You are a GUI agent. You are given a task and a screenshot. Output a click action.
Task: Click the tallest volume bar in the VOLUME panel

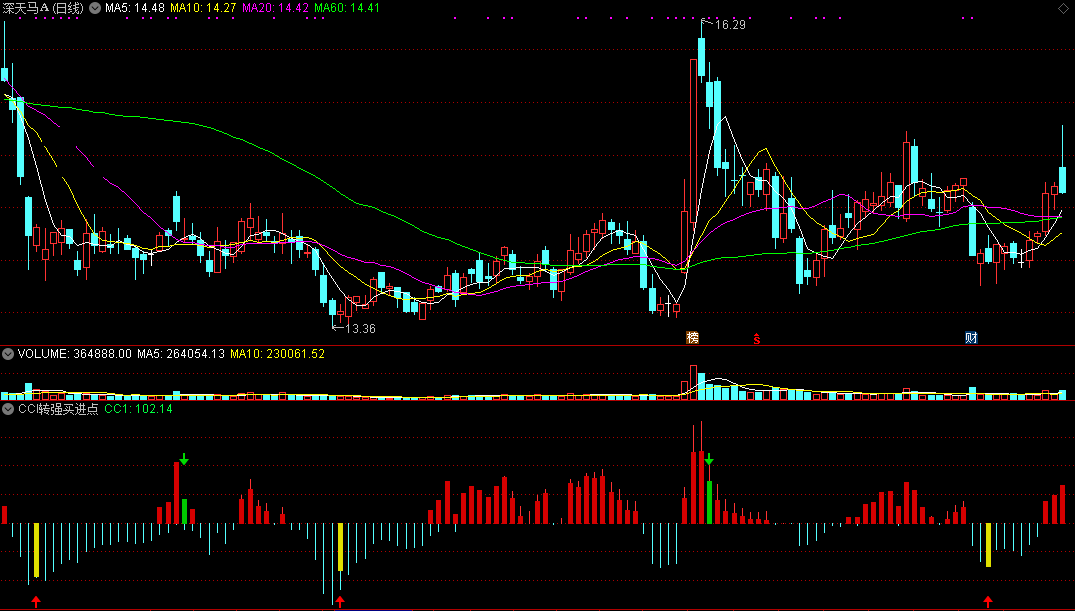coord(693,382)
